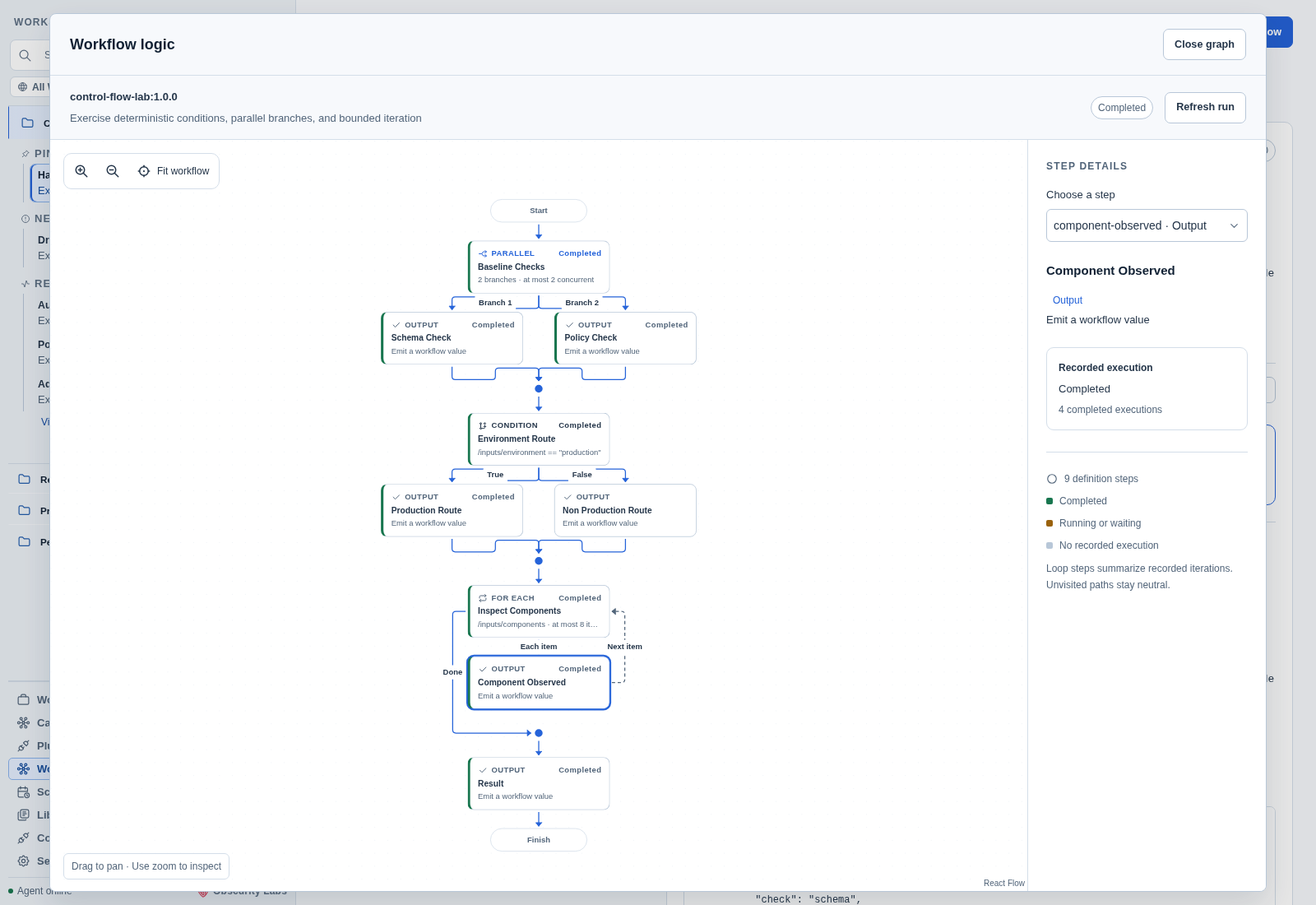Select the Production Route output node
Image resolution: width=1316 pixels, height=905 pixels.
coord(452,510)
